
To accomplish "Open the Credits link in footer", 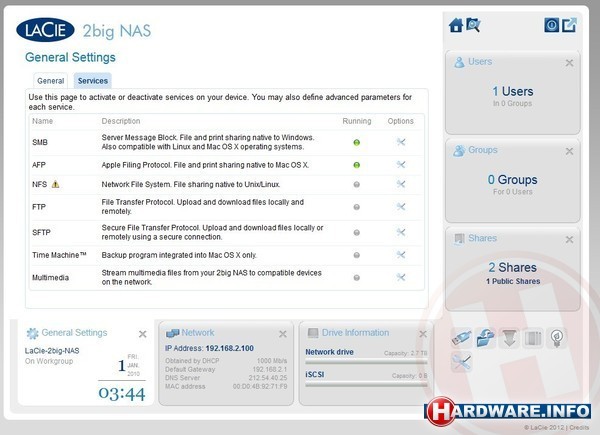I will click(x=579, y=427).
